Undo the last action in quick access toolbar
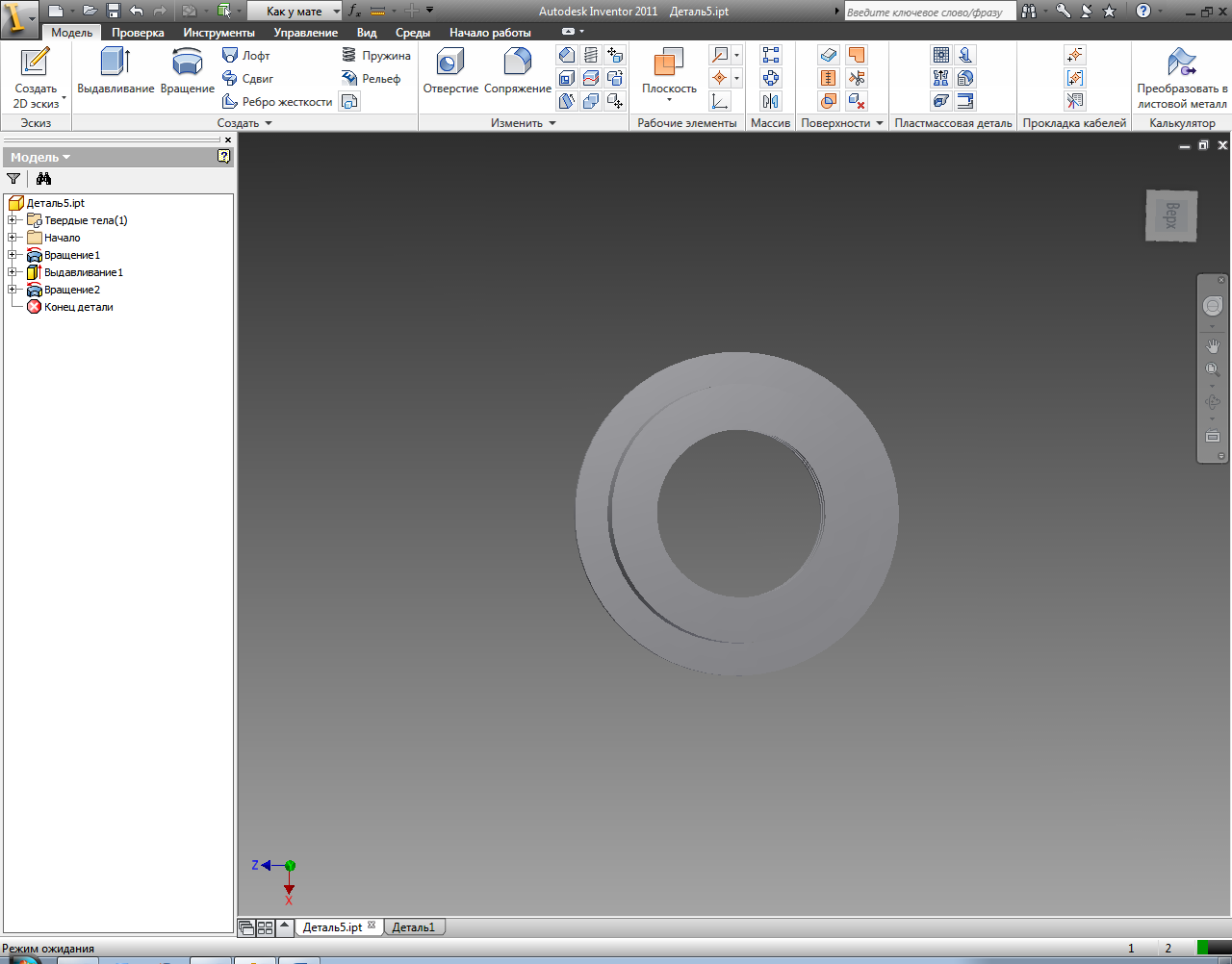 pyautogui.click(x=137, y=11)
